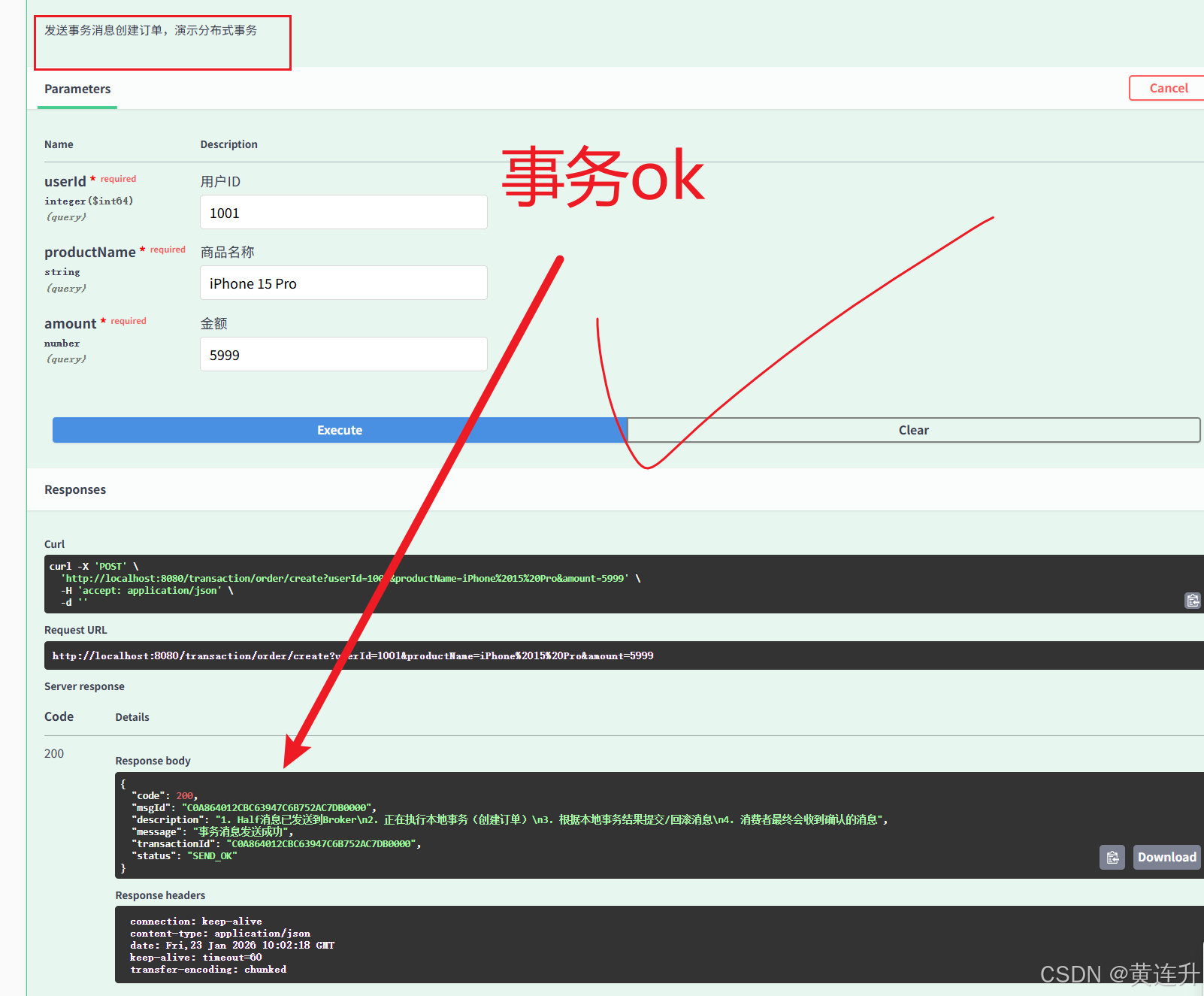
Task: Click the amount parameter name
Action: (70, 323)
